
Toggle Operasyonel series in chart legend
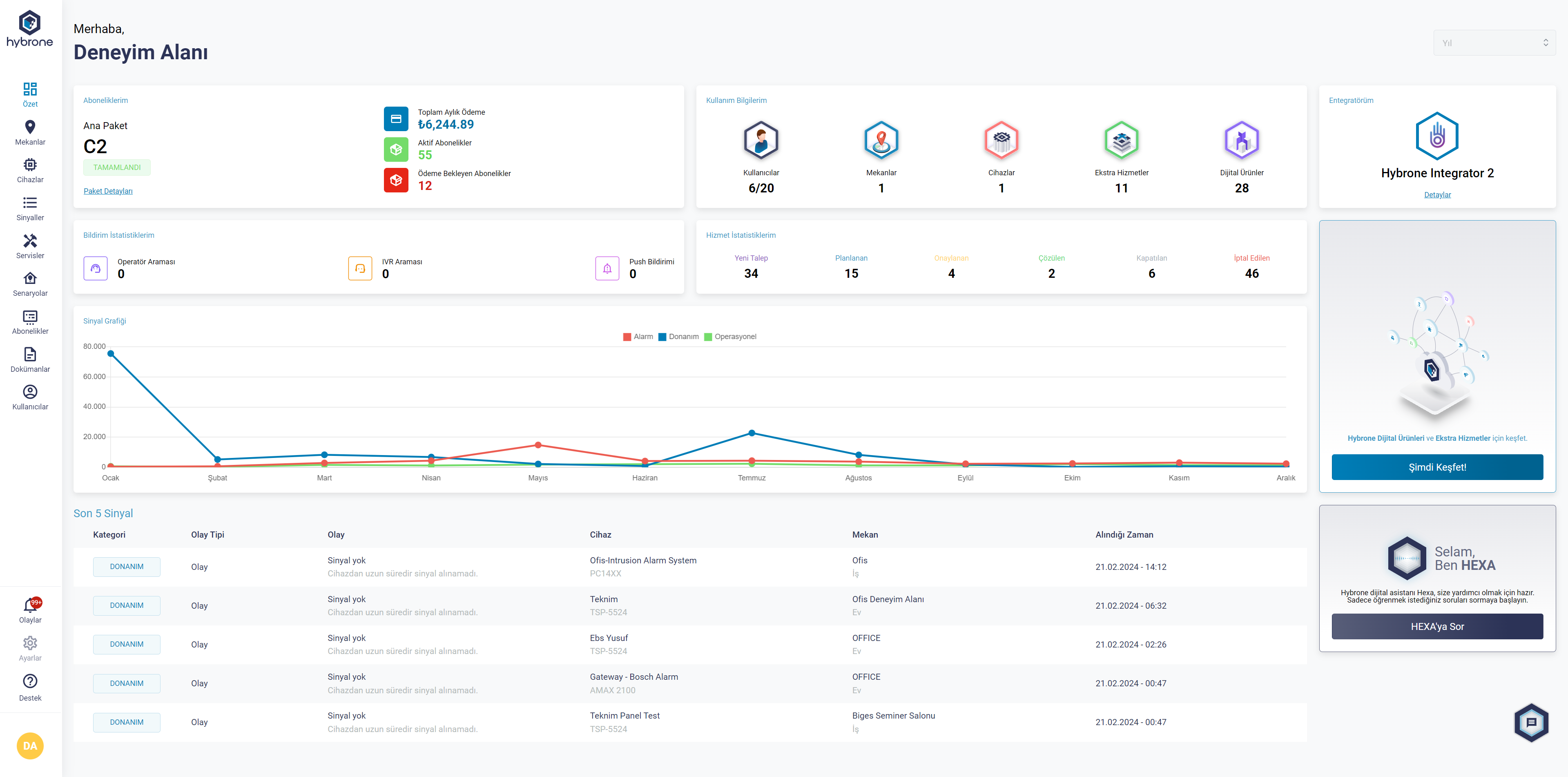(x=730, y=337)
